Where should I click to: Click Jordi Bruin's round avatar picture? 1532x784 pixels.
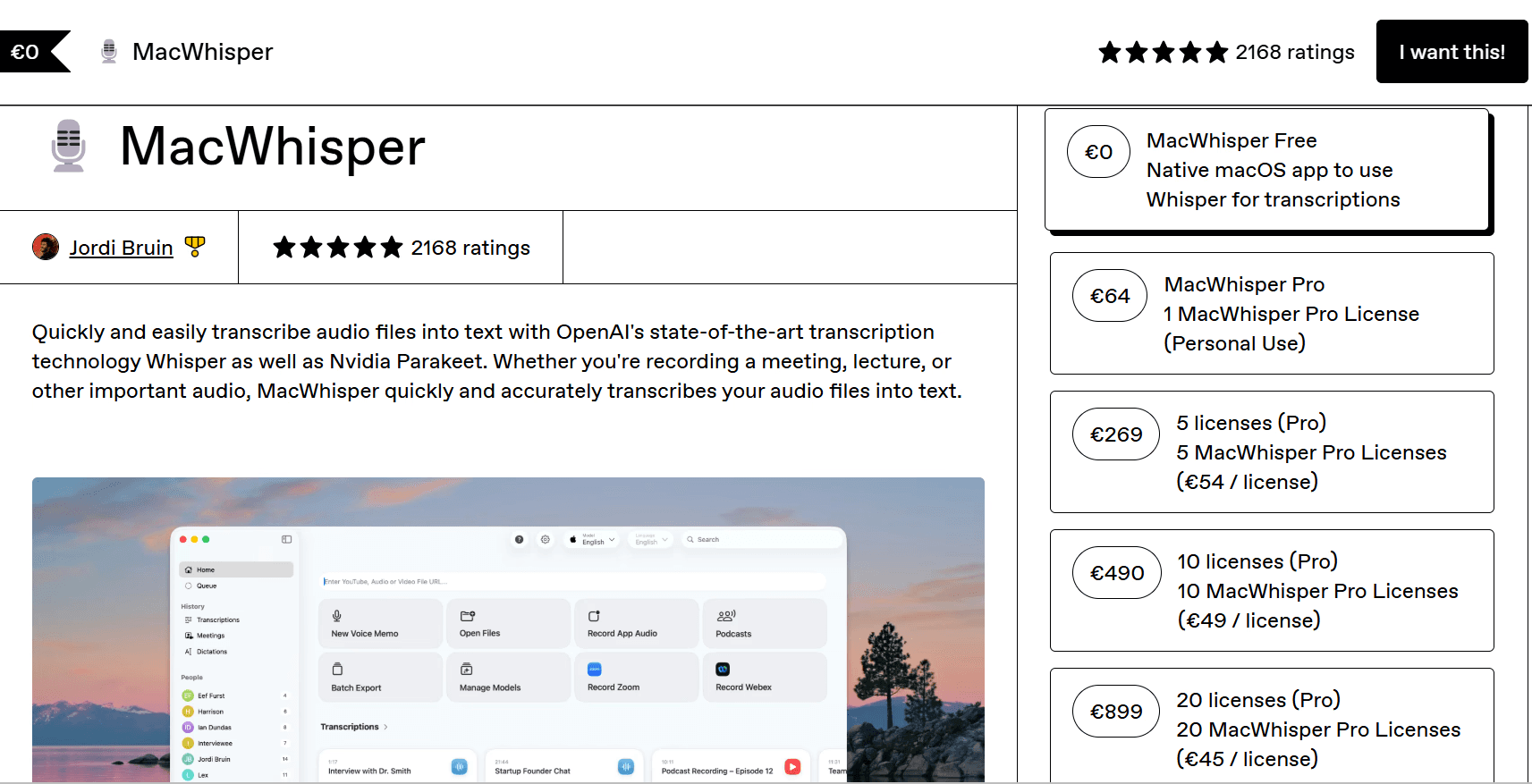click(x=46, y=247)
